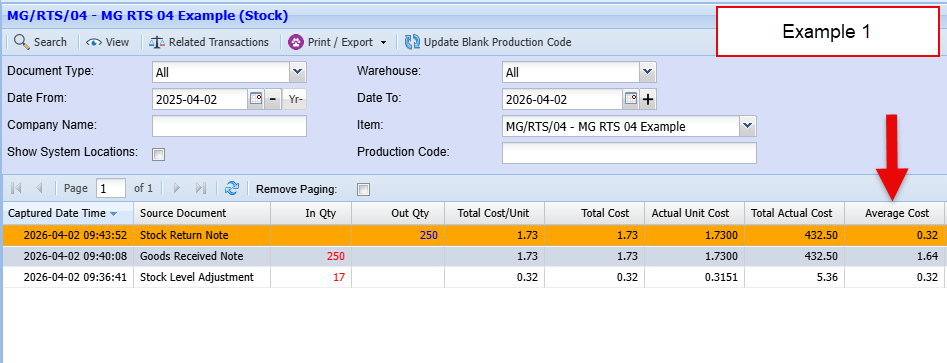This screenshot has width=947, height=363.
Task: Go to last page icon
Action: pyautogui.click(x=201, y=188)
